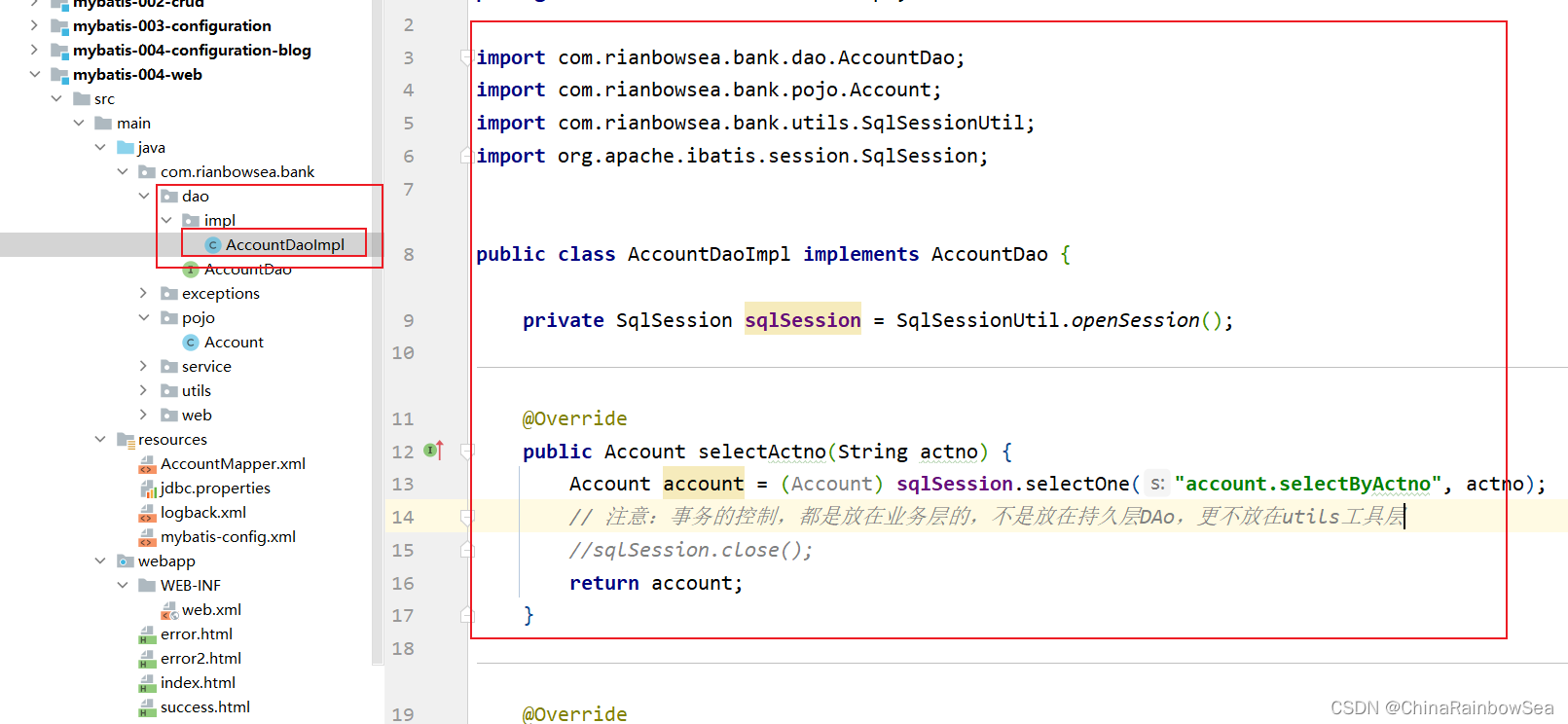Click the webapp folder icon
The width and height of the screenshot is (1568, 724).
click(x=126, y=561)
